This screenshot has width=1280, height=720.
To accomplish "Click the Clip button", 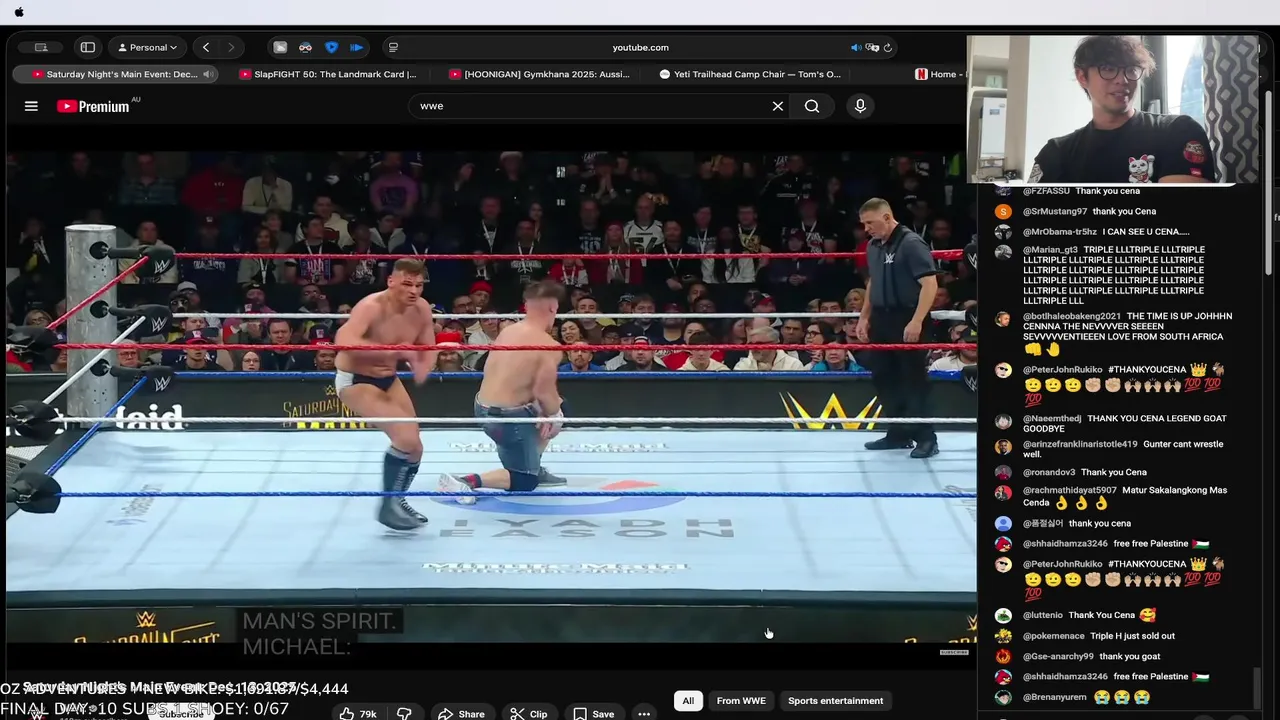I will click(x=529, y=713).
